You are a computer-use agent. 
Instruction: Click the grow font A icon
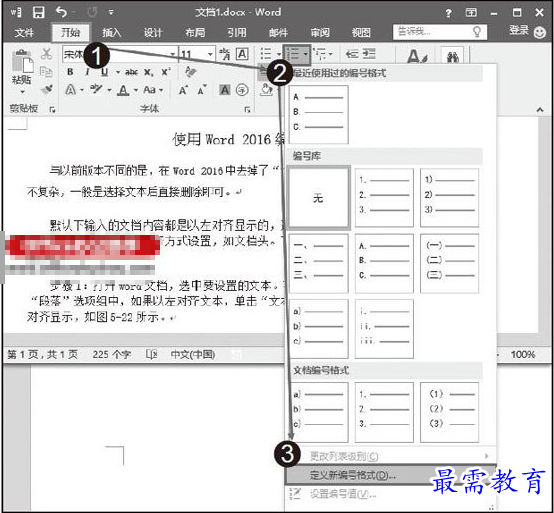tap(183, 90)
